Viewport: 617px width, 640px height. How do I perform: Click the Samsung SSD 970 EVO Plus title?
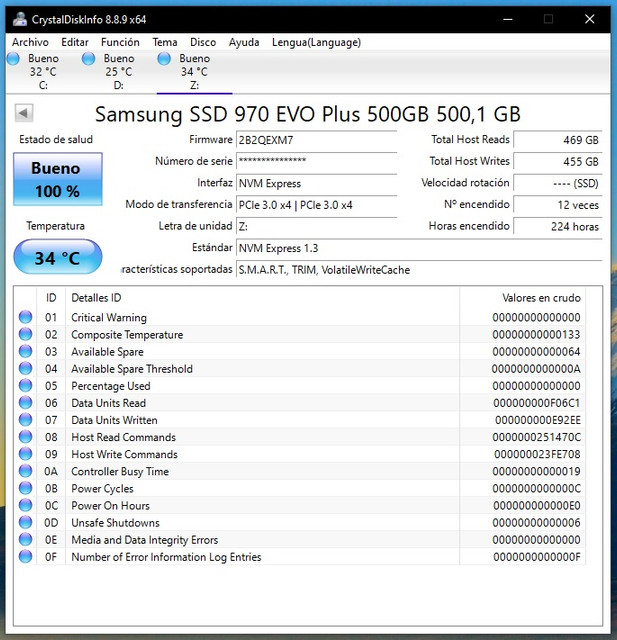tap(308, 114)
